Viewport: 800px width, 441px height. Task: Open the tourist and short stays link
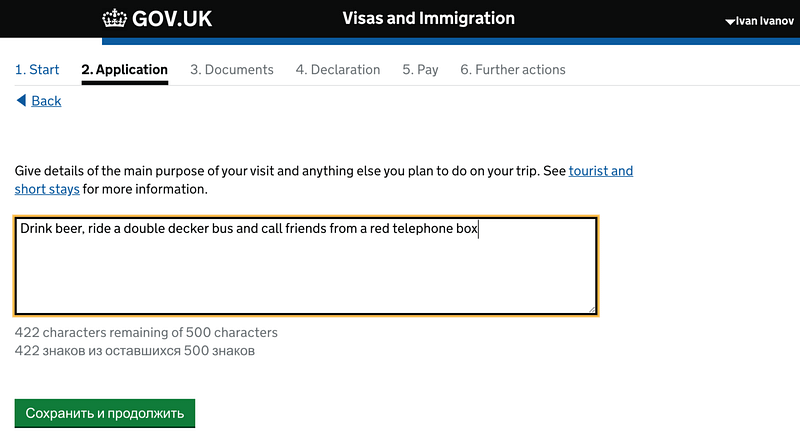(600, 171)
